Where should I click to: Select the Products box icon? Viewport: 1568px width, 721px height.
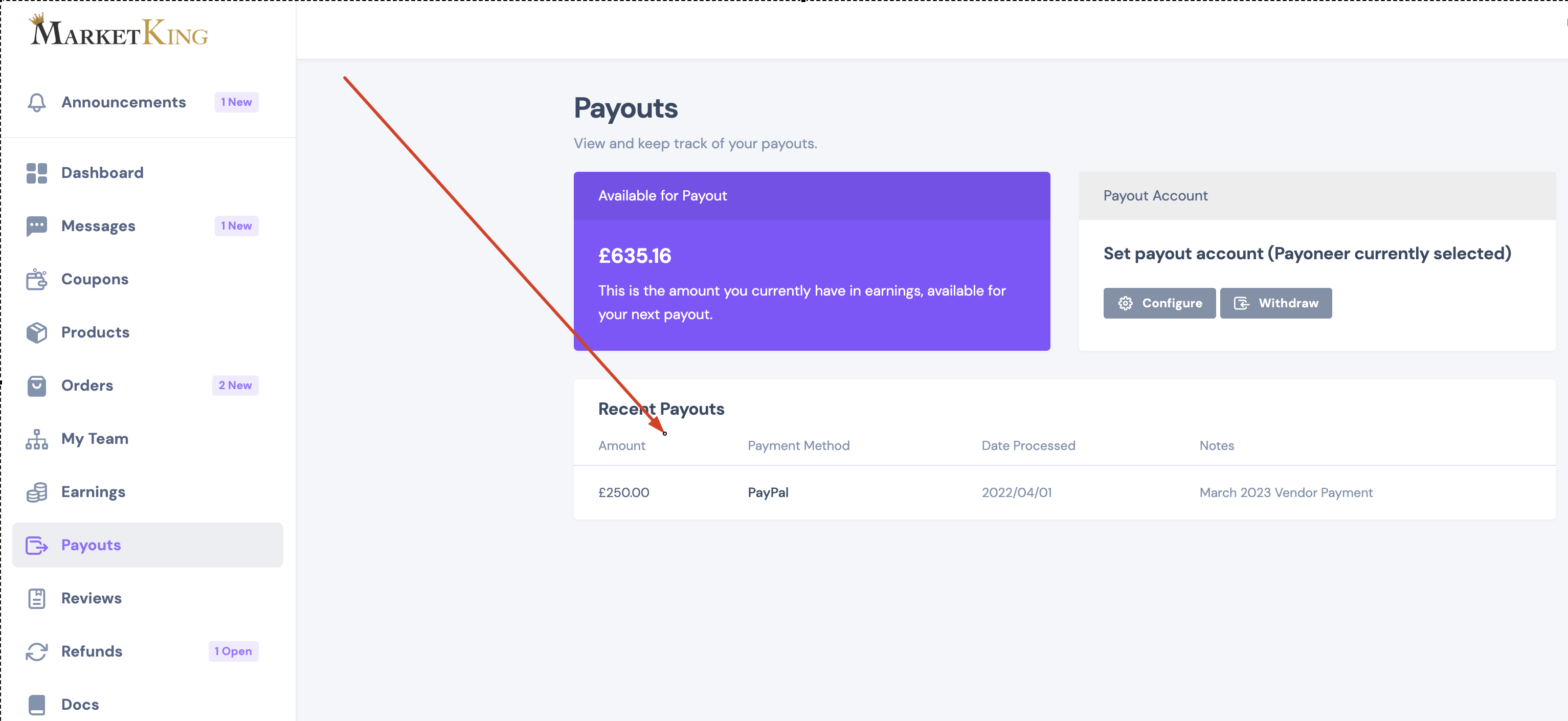(x=36, y=332)
